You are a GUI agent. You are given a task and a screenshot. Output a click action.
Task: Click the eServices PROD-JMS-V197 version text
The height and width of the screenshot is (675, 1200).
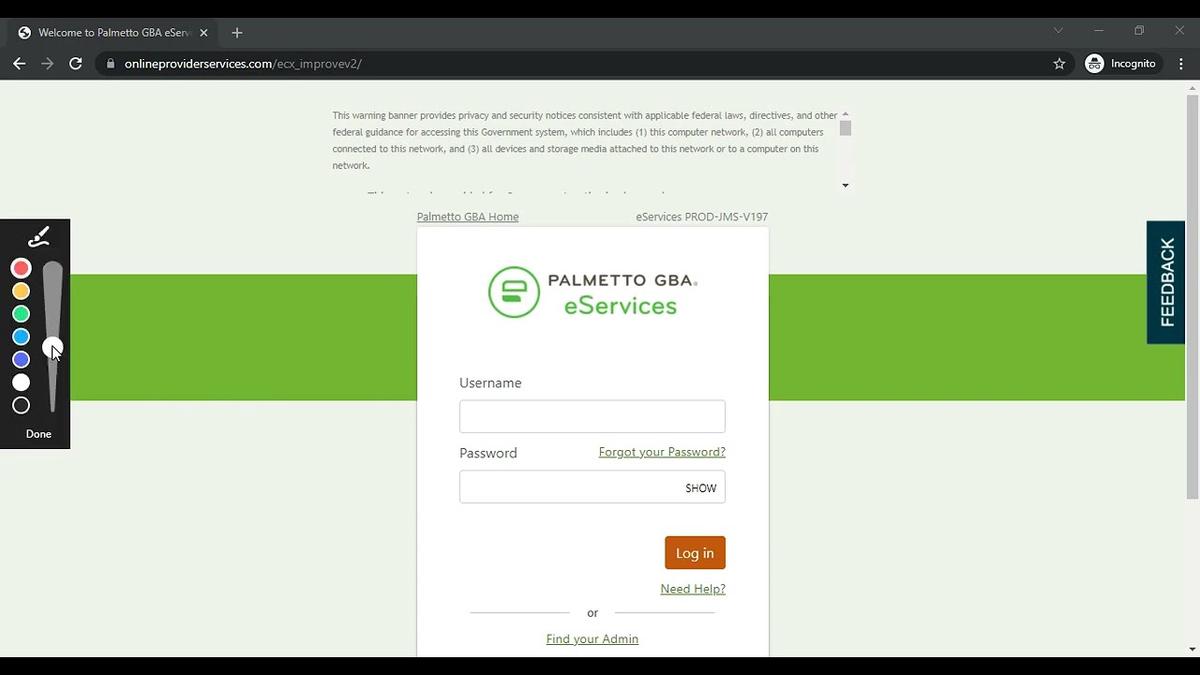tap(702, 217)
